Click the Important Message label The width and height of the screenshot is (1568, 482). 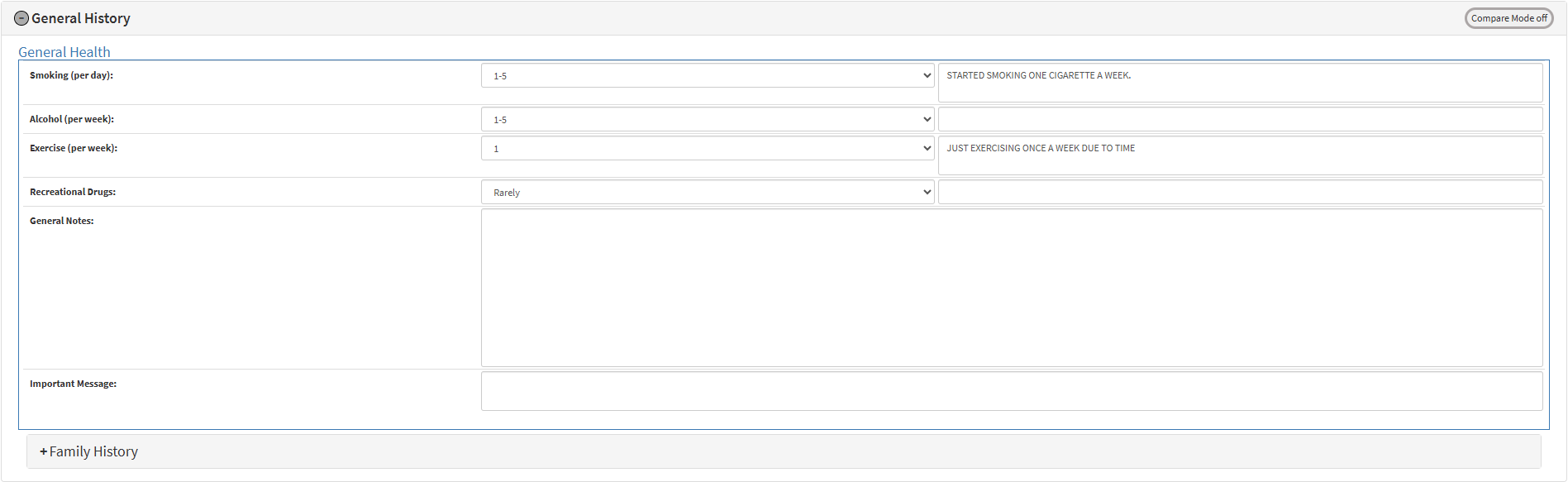click(73, 384)
